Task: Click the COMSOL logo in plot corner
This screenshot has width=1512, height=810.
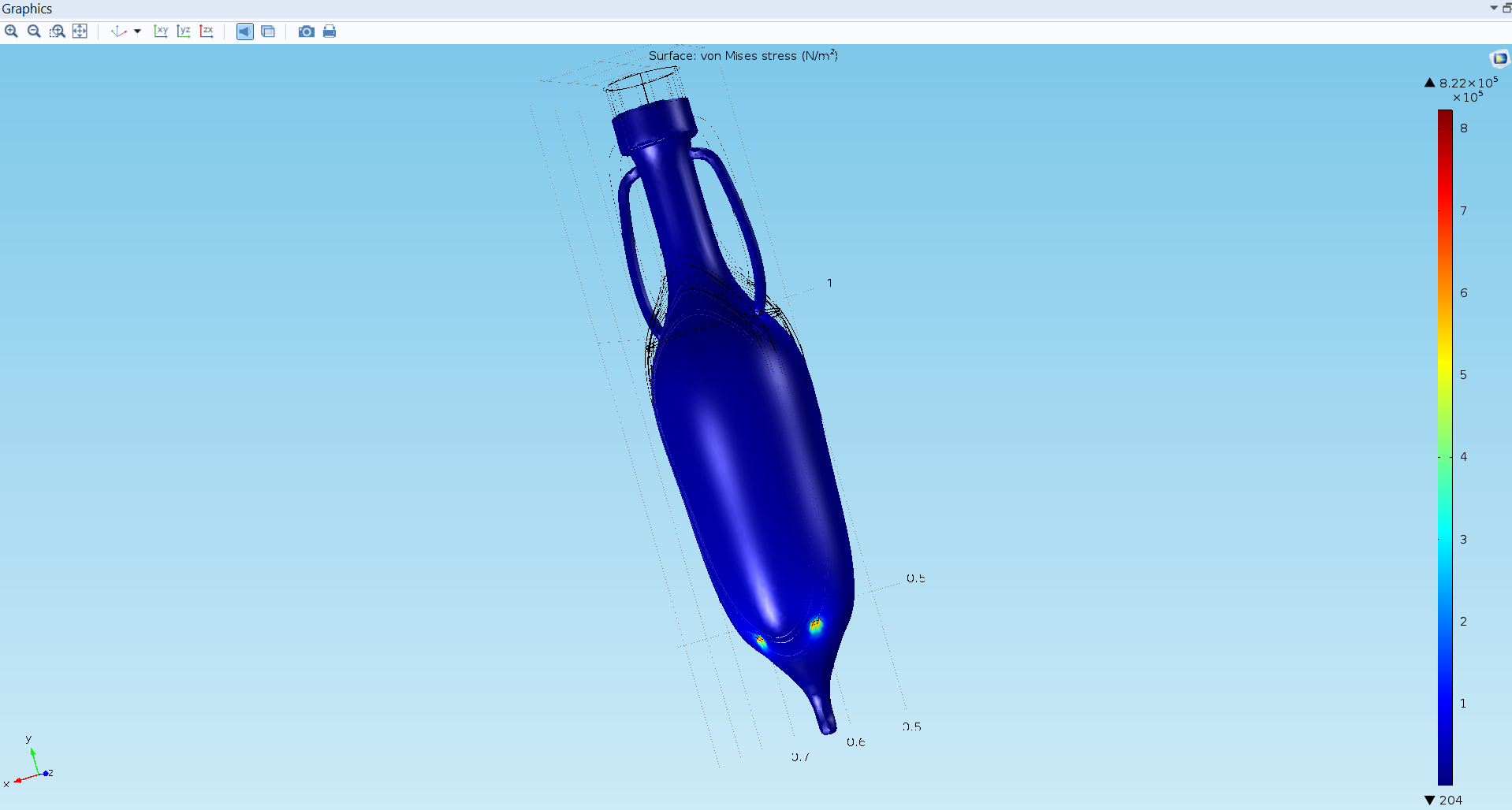Action: pyautogui.click(x=1499, y=58)
